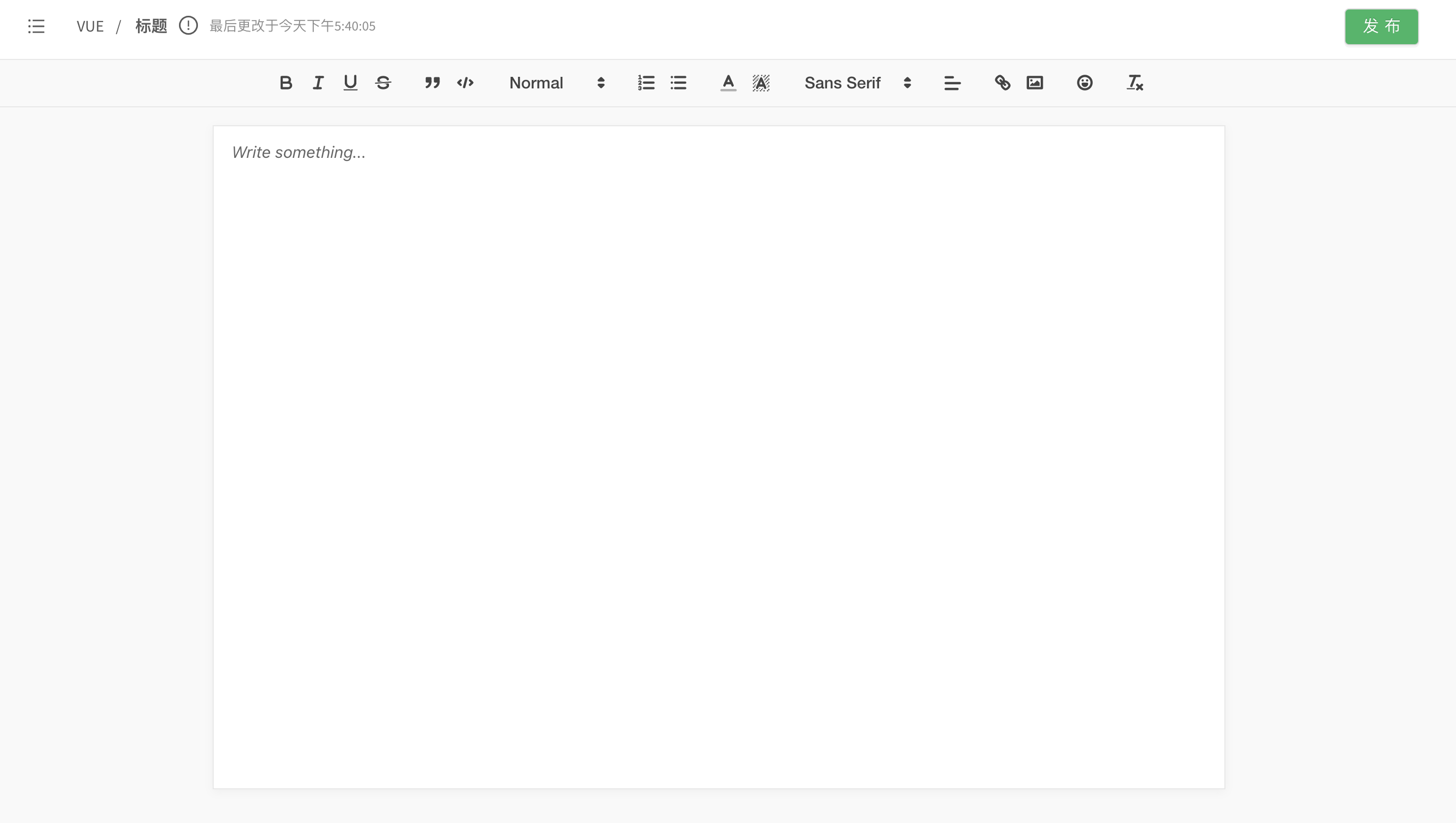Apply bulleted list

(x=679, y=83)
